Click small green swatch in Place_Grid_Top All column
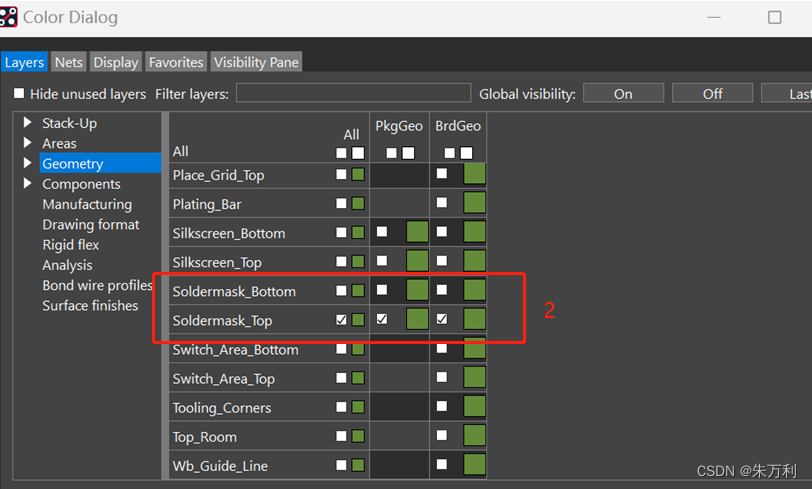812x489 pixels. [358, 175]
